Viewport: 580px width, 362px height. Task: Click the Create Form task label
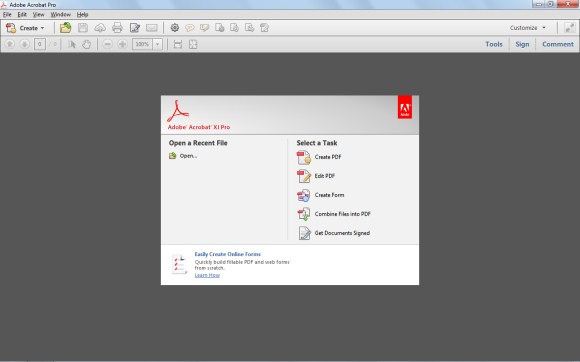pyautogui.click(x=329, y=195)
